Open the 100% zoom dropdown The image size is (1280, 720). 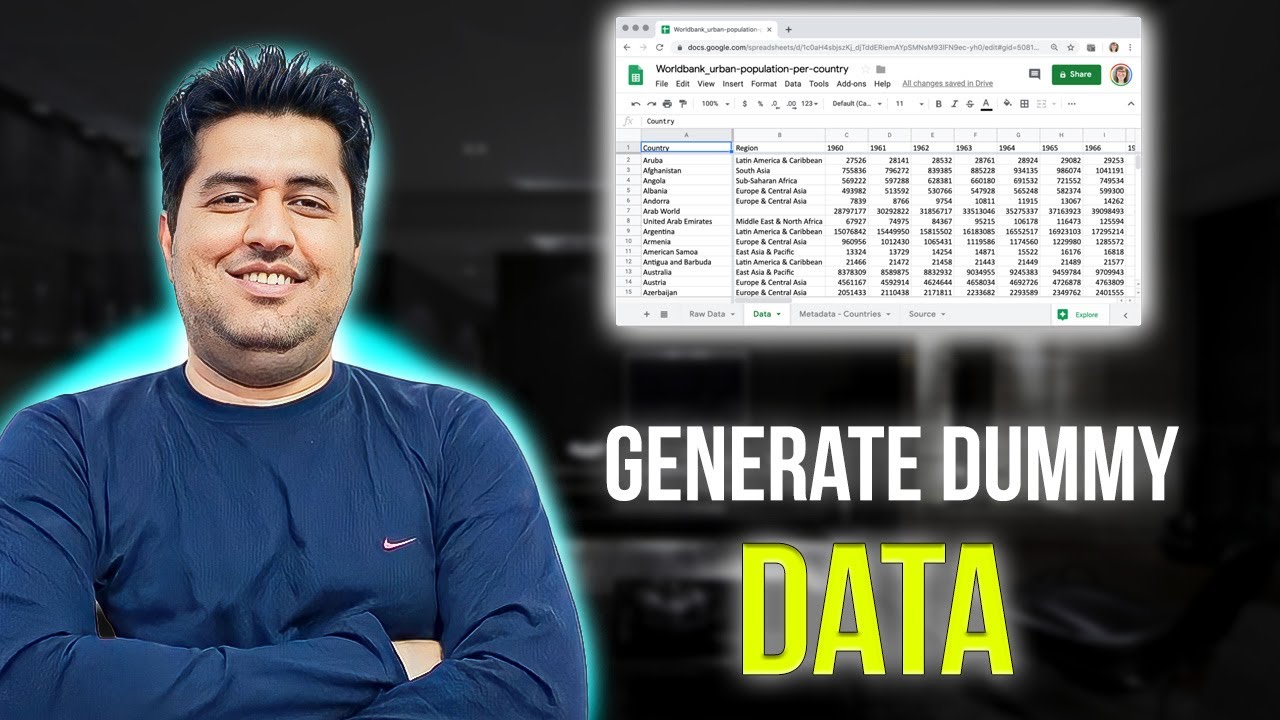714,104
